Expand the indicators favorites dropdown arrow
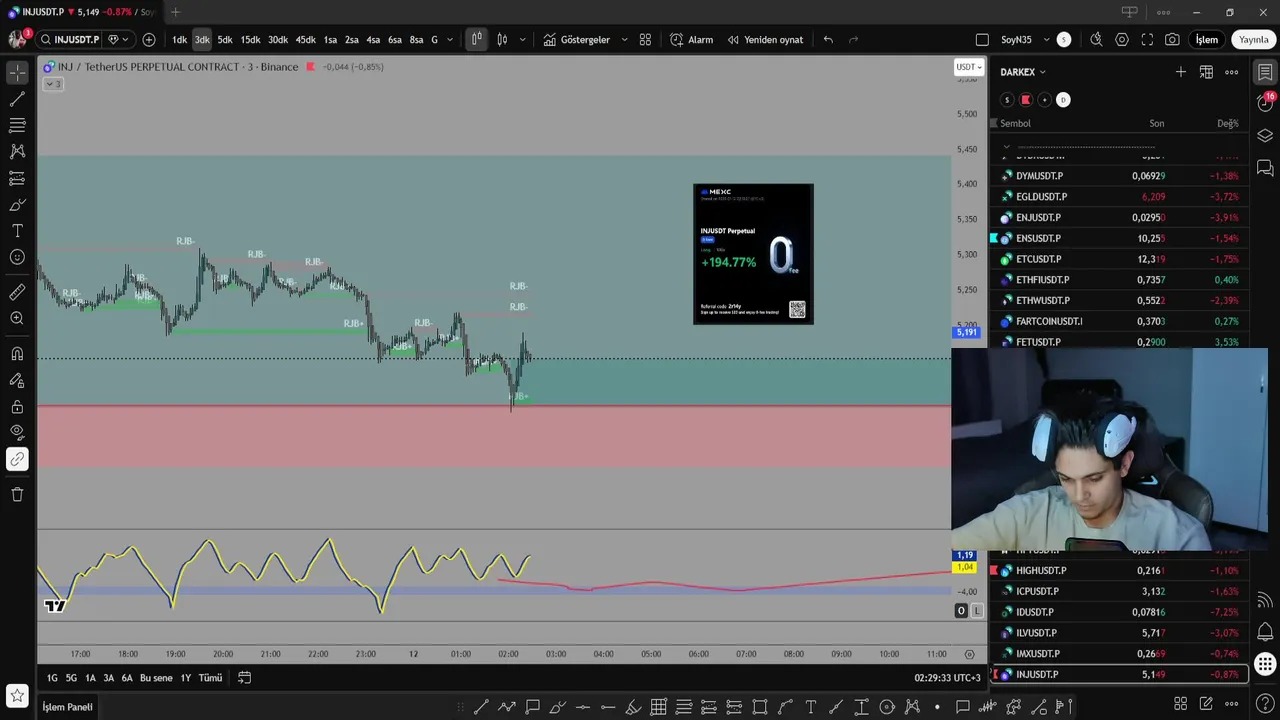 pyautogui.click(x=625, y=40)
